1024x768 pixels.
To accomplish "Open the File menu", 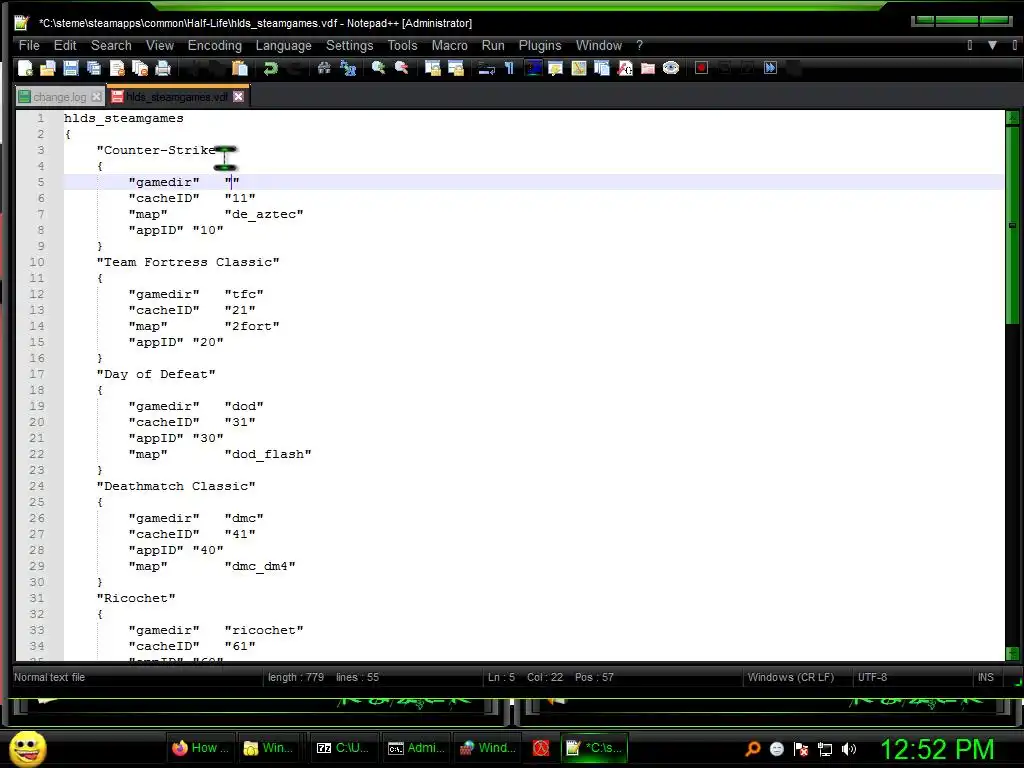I will 29,45.
